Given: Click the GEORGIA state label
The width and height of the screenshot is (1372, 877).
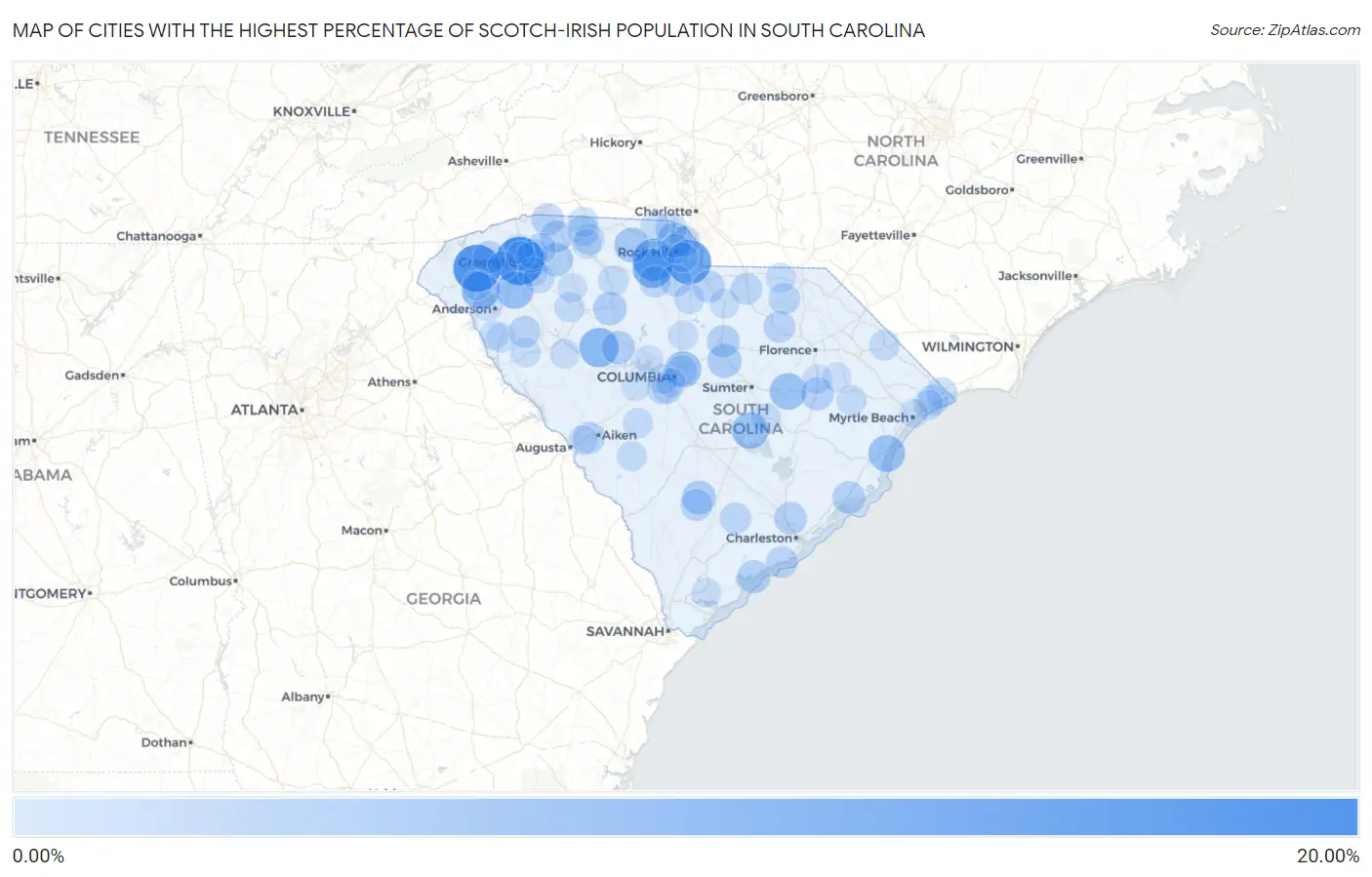Looking at the screenshot, I should (x=443, y=599).
